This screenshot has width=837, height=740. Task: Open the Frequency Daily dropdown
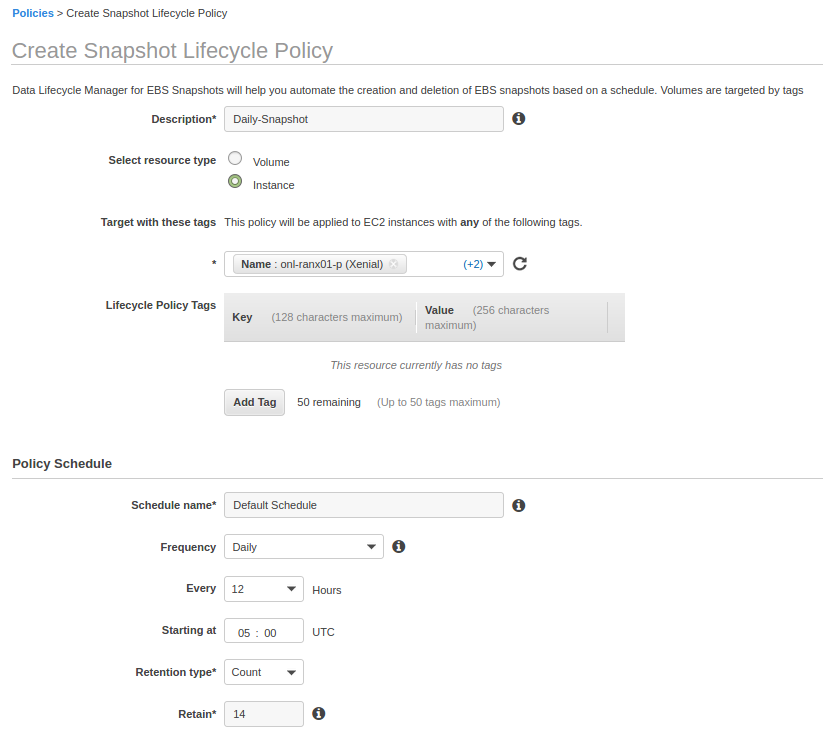pyautogui.click(x=304, y=547)
